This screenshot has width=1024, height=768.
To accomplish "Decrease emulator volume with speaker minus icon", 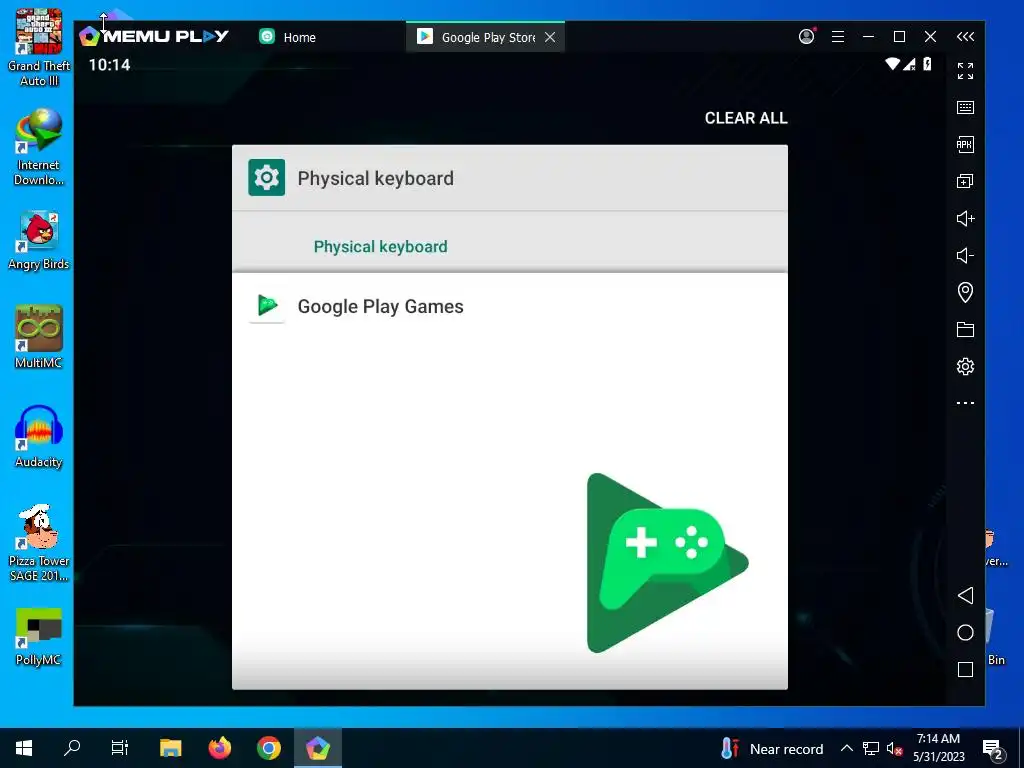I will [x=965, y=255].
